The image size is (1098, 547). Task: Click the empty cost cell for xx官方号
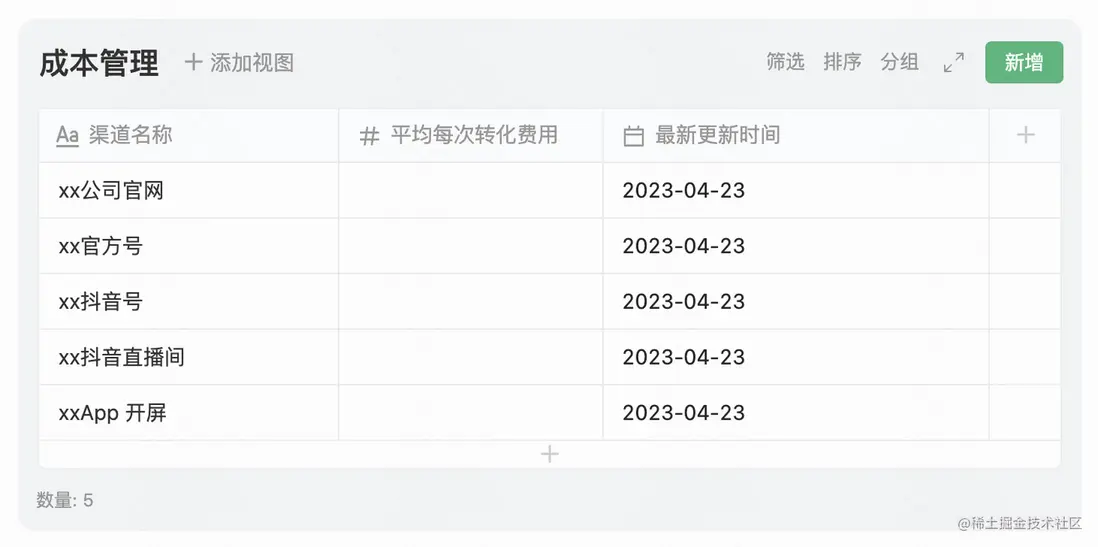tap(470, 246)
